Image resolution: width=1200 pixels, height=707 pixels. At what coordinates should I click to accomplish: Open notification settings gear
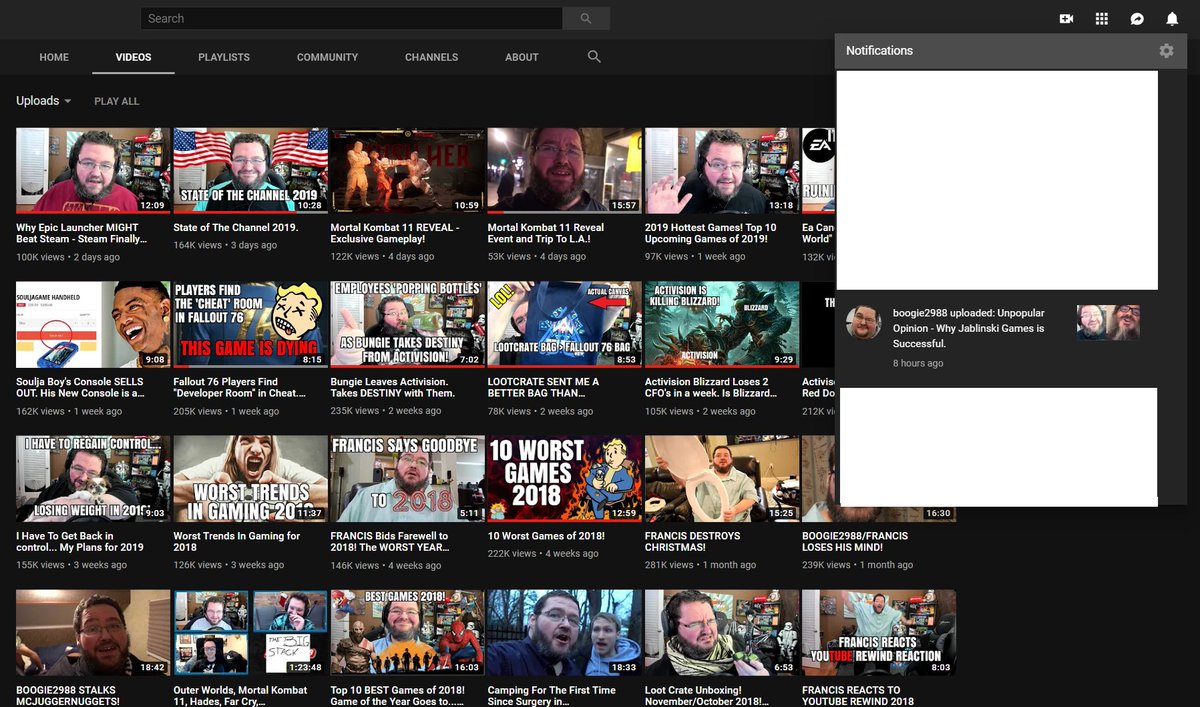coord(1166,51)
